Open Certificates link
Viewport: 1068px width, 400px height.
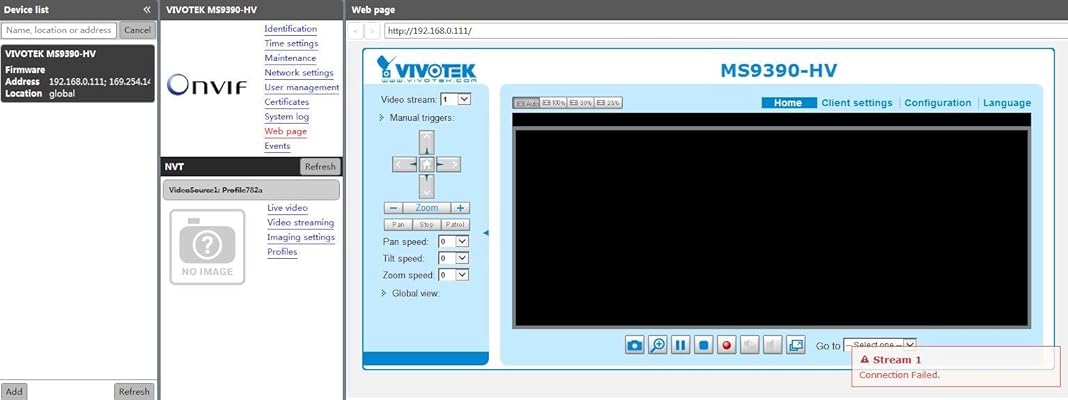[x=287, y=102]
